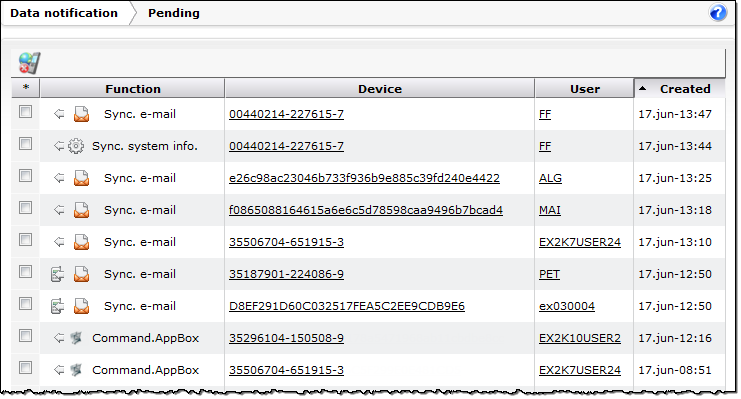741x399 pixels.
Task: Click envelope icon in first Sync. e-mail row
Action: (81, 114)
